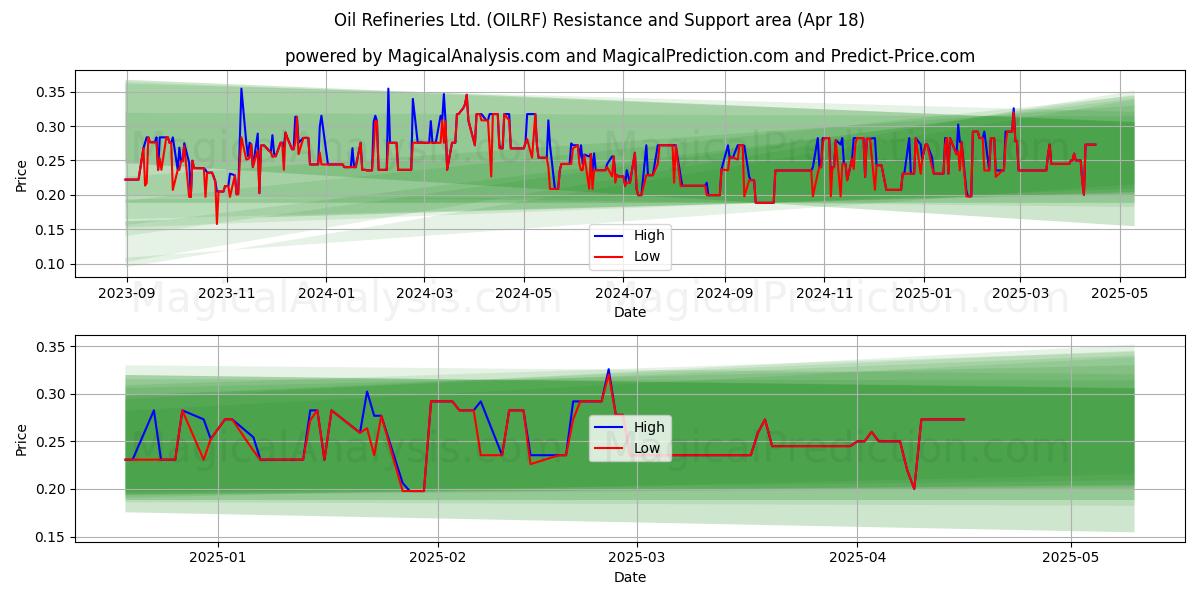The height and width of the screenshot is (600, 1200).
Task: Click the '2024-09' tick on the top chart
Action: click(725, 293)
